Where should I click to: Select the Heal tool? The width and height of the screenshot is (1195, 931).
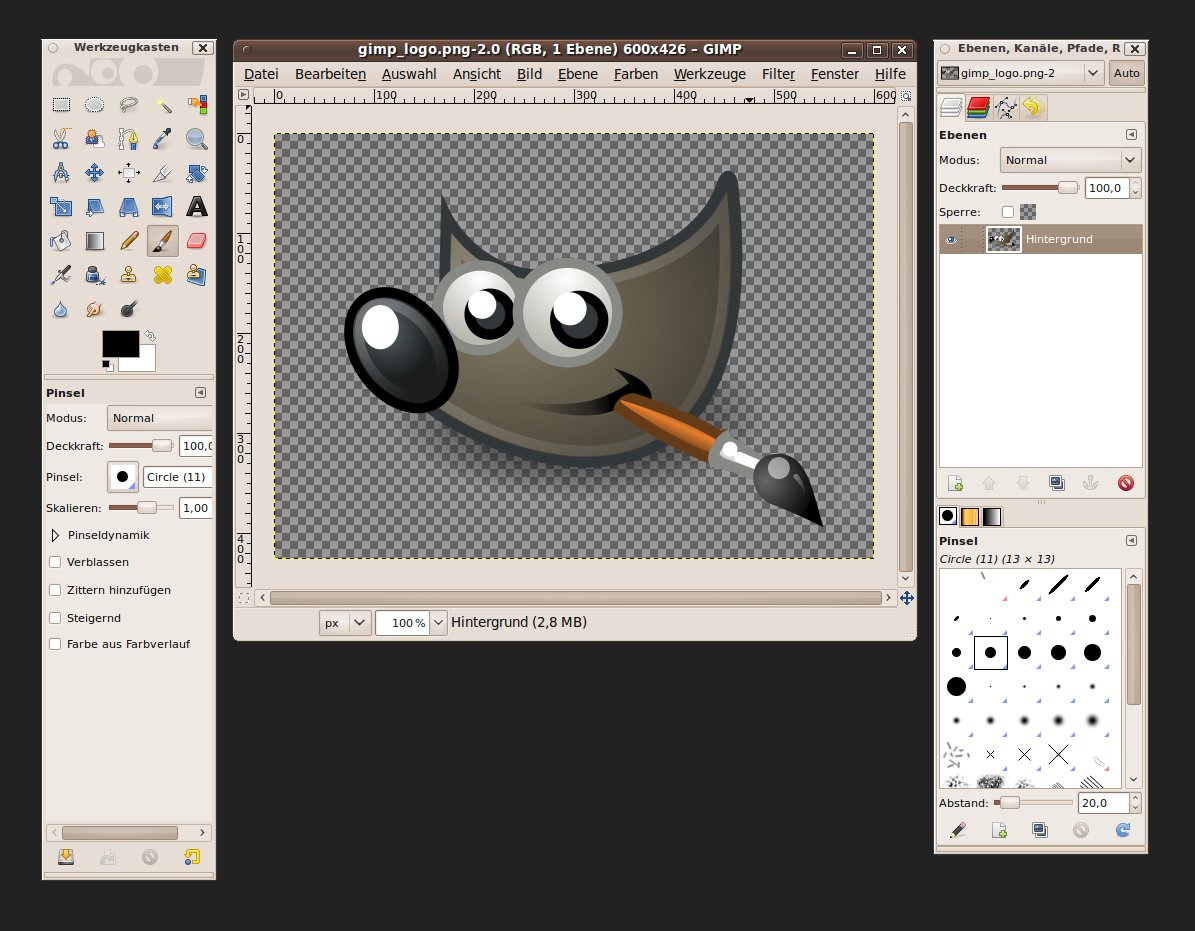[162, 274]
